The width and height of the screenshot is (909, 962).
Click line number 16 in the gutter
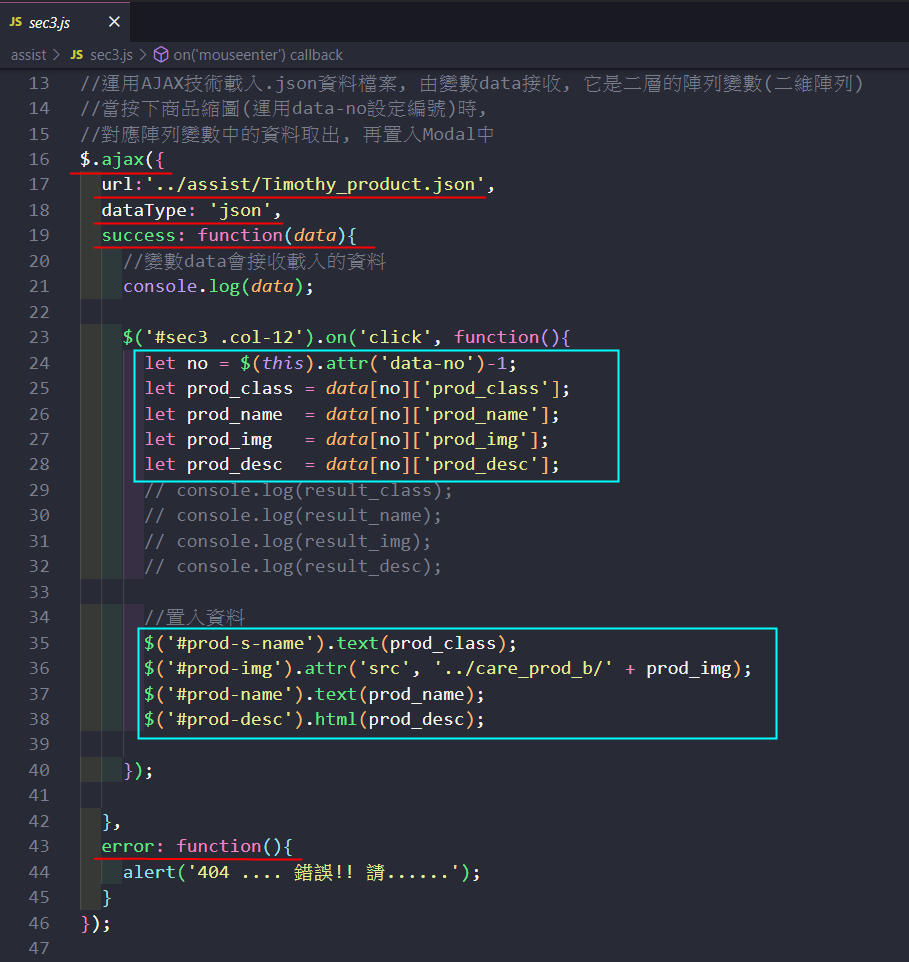pyautogui.click(x=39, y=159)
